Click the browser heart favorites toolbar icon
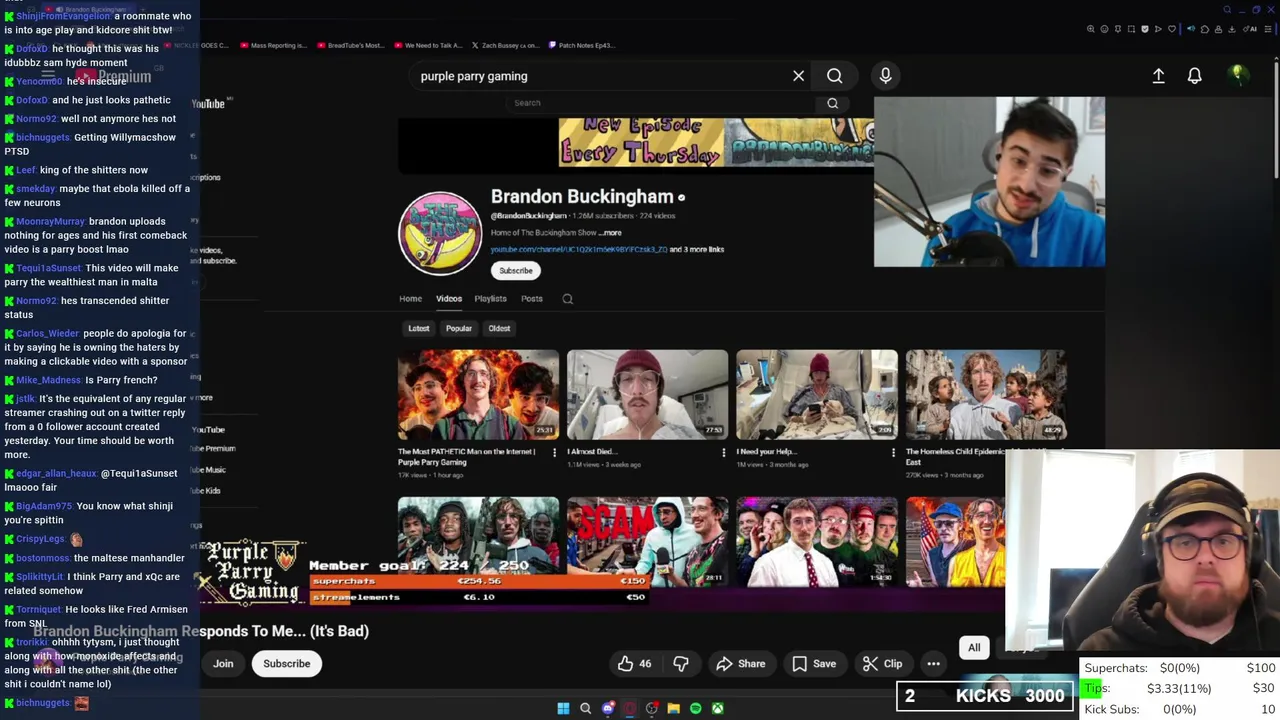This screenshot has width=1280, height=720. point(1172,29)
